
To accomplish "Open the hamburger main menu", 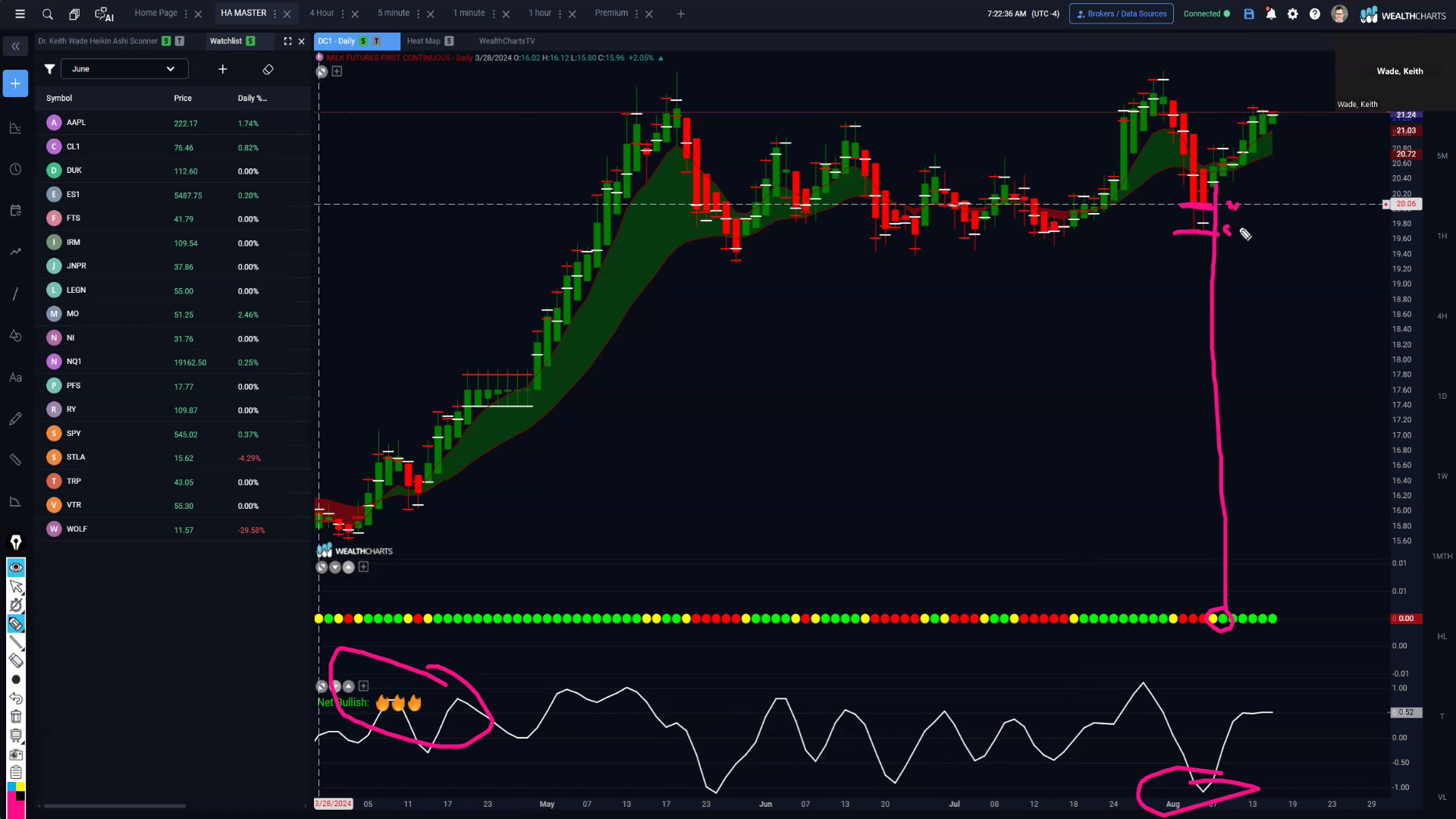I will [20, 14].
